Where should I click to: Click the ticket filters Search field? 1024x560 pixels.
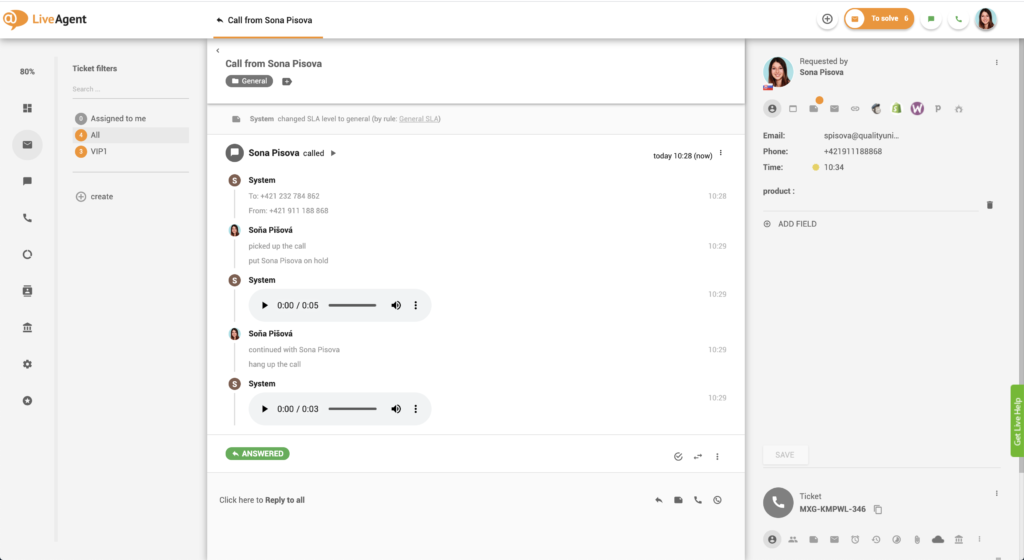(128, 89)
